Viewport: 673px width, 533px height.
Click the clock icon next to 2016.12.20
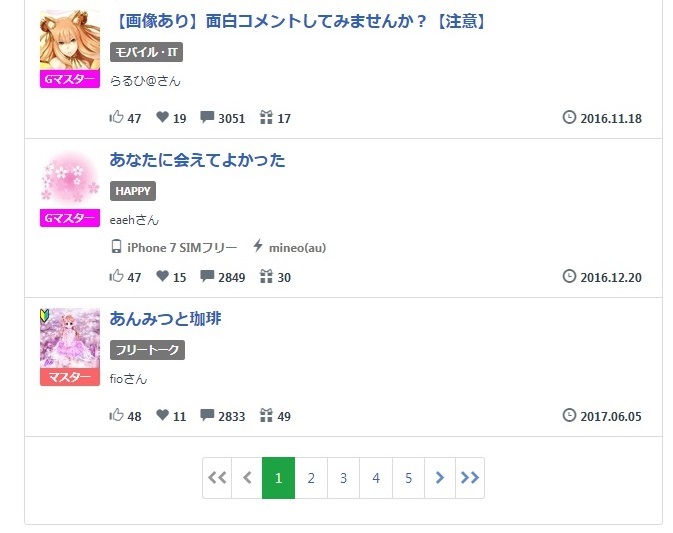(x=570, y=276)
